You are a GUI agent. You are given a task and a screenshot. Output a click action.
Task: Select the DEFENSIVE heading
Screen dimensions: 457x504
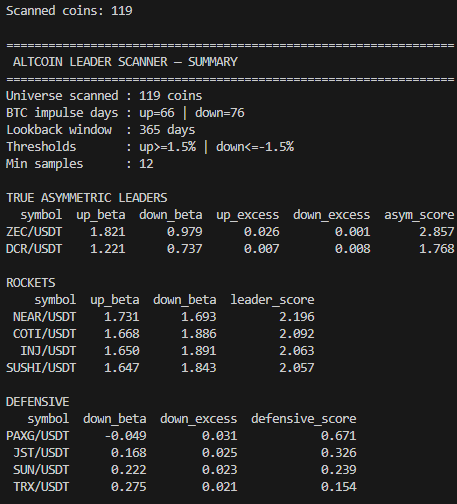pos(38,402)
